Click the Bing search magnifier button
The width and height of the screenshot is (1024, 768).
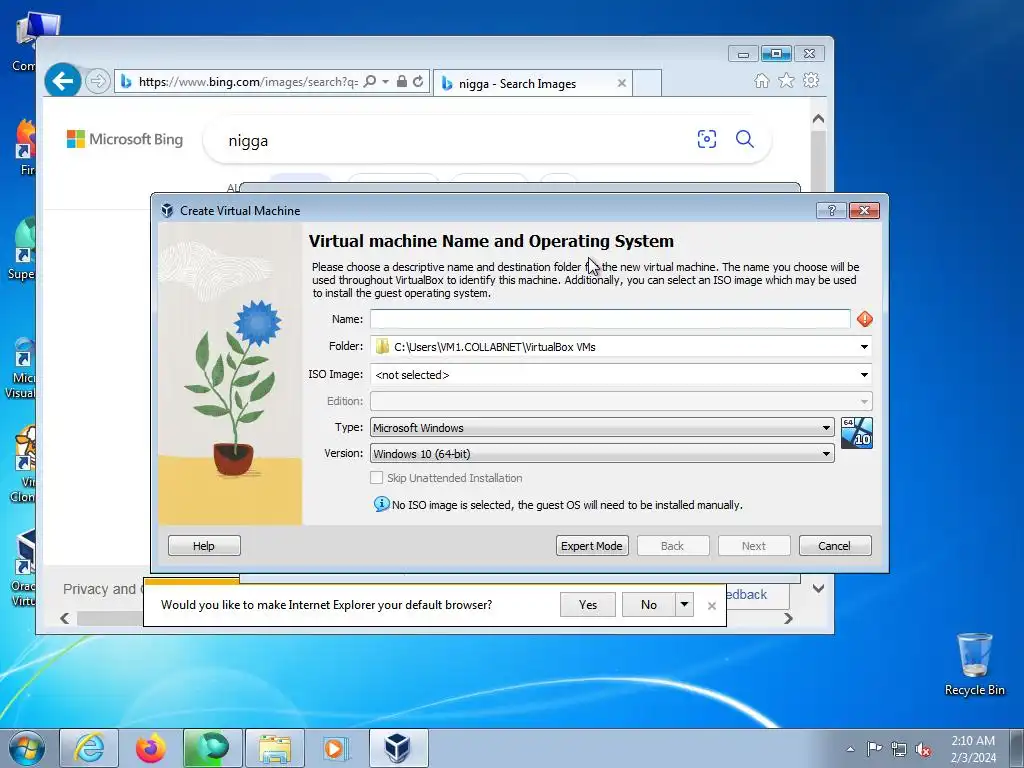(x=744, y=139)
